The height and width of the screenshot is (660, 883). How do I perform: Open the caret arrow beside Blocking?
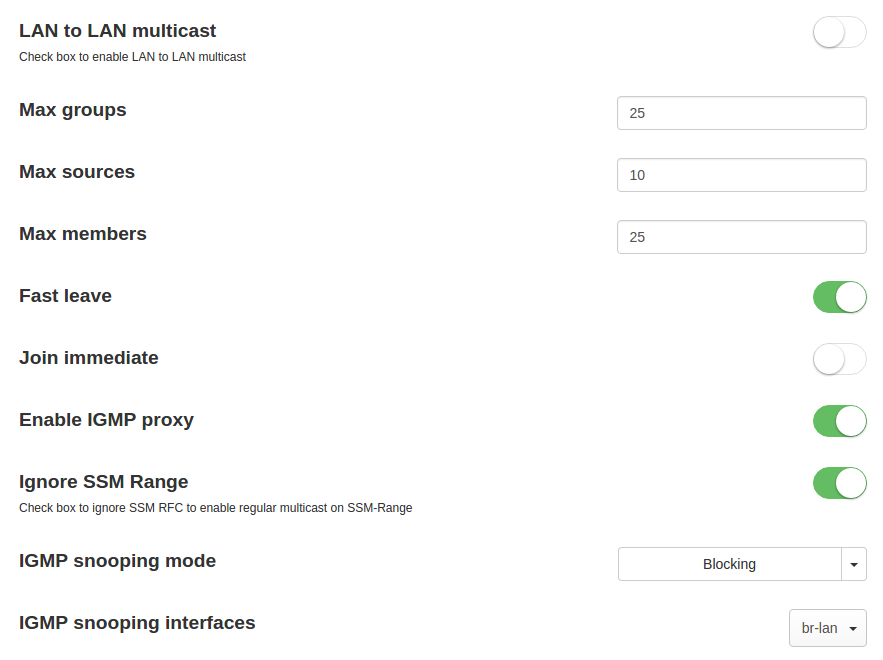[854, 564]
